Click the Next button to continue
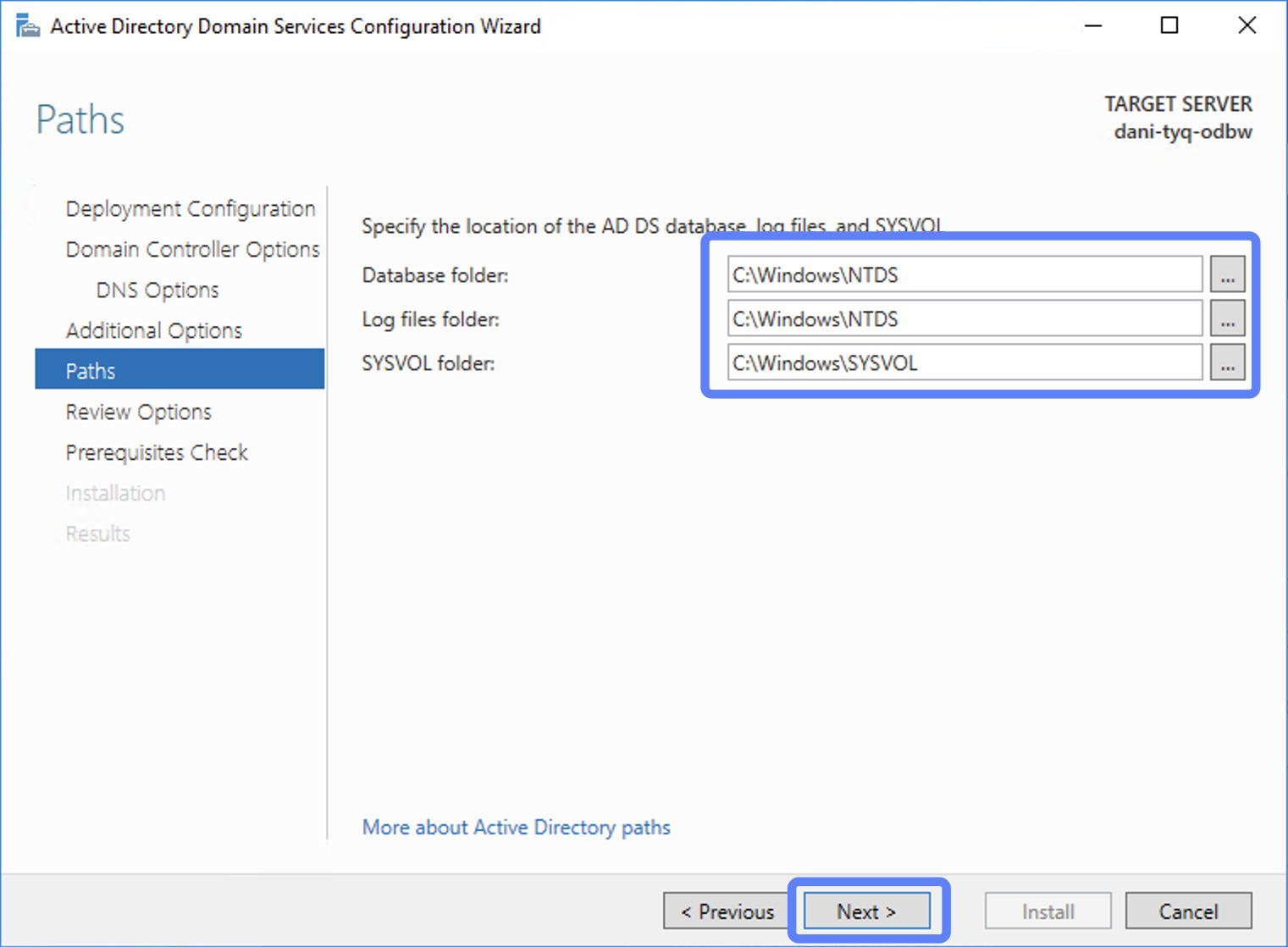Screen dimensions: 1288x947 tap(865, 911)
